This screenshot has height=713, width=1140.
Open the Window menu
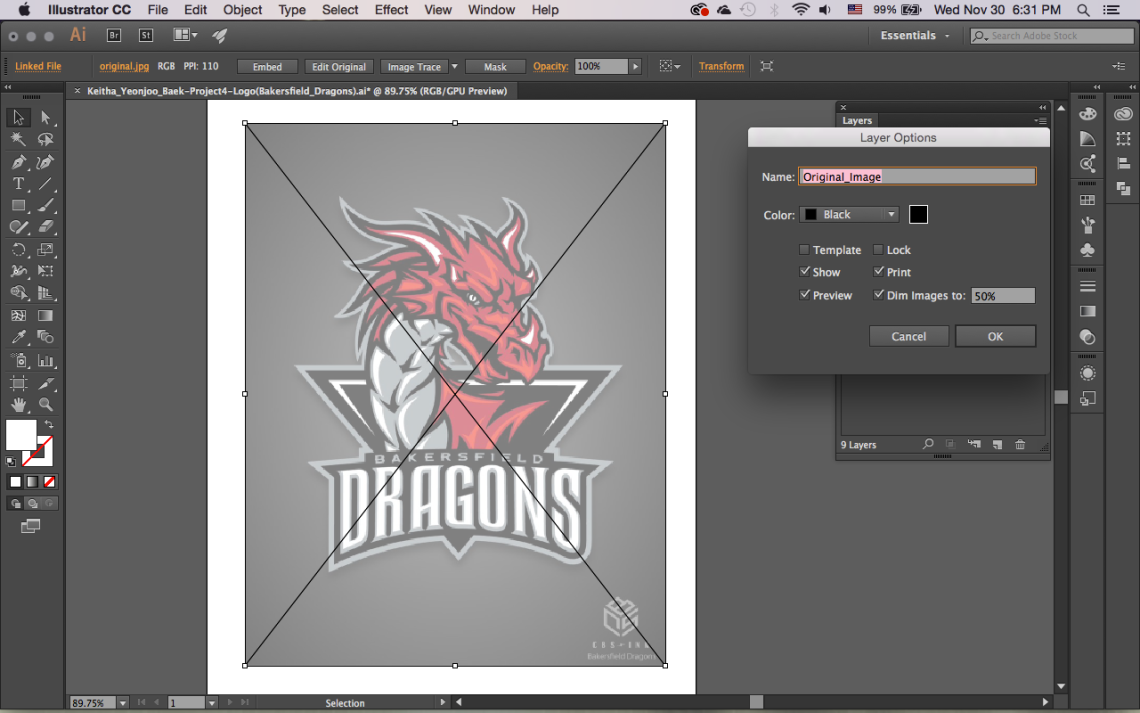[491, 9]
